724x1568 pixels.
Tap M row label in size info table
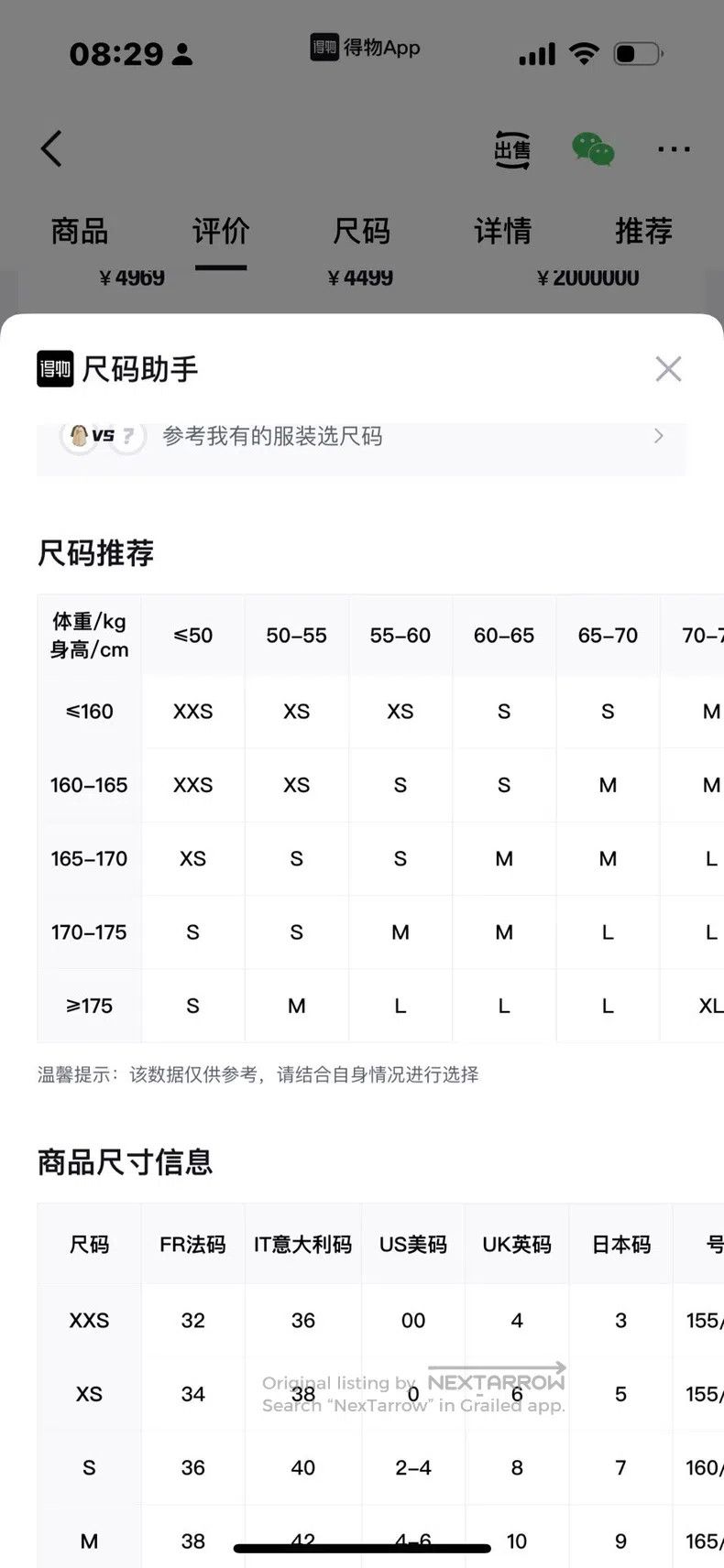tap(89, 1541)
